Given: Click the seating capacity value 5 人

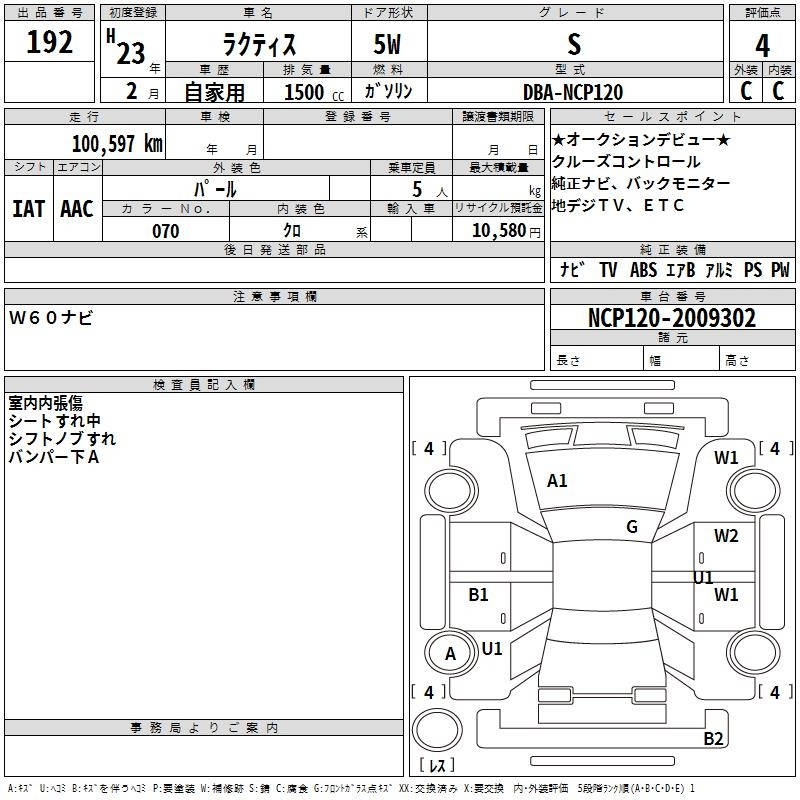Looking at the screenshot, I should pos(430,190).
